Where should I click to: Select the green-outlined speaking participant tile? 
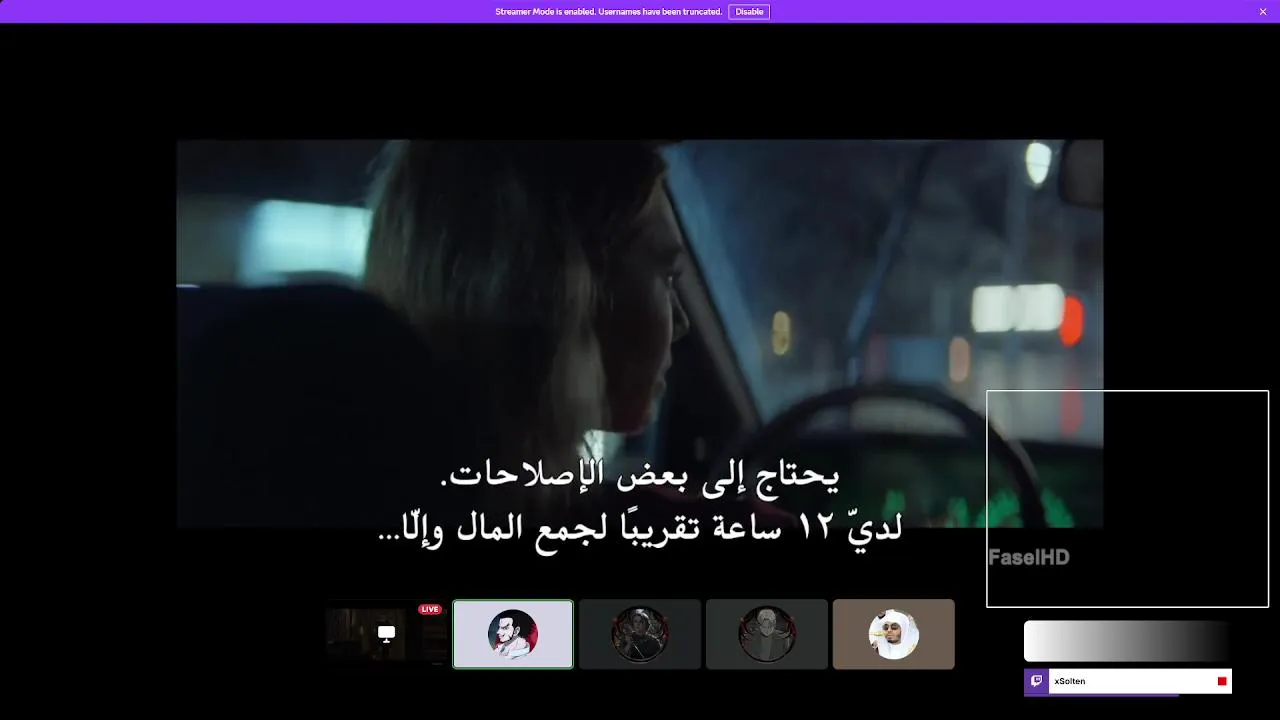513,634
